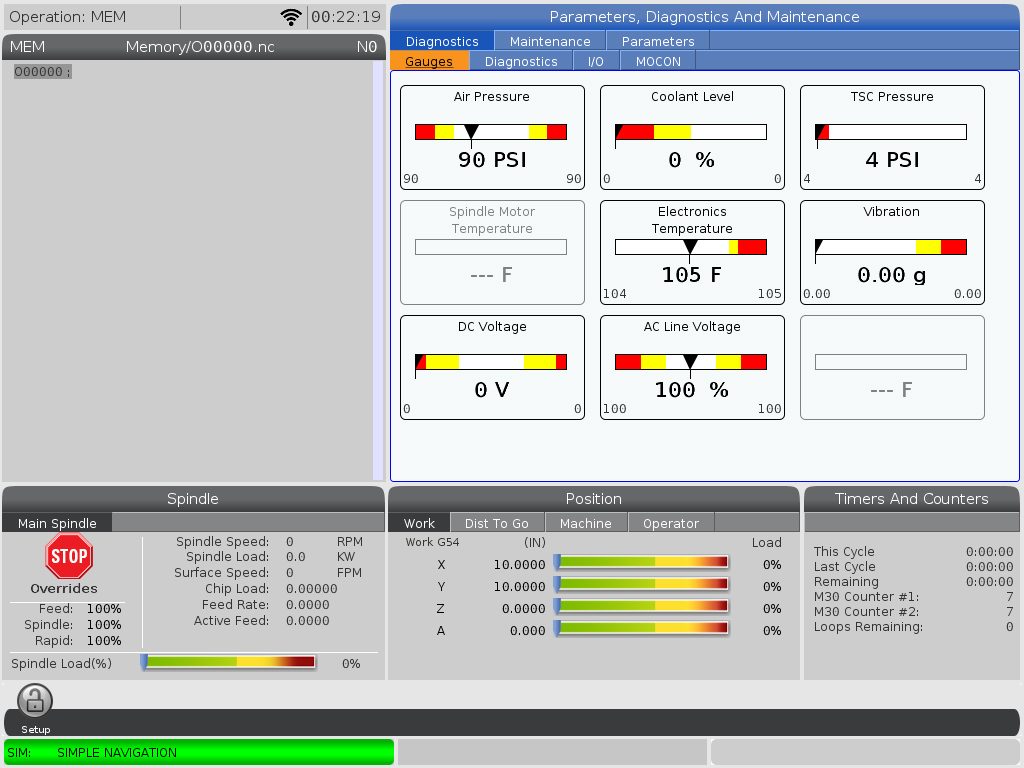
Task: Click the program editor vertical scrollbar
Action: click(x=378, y=270)
